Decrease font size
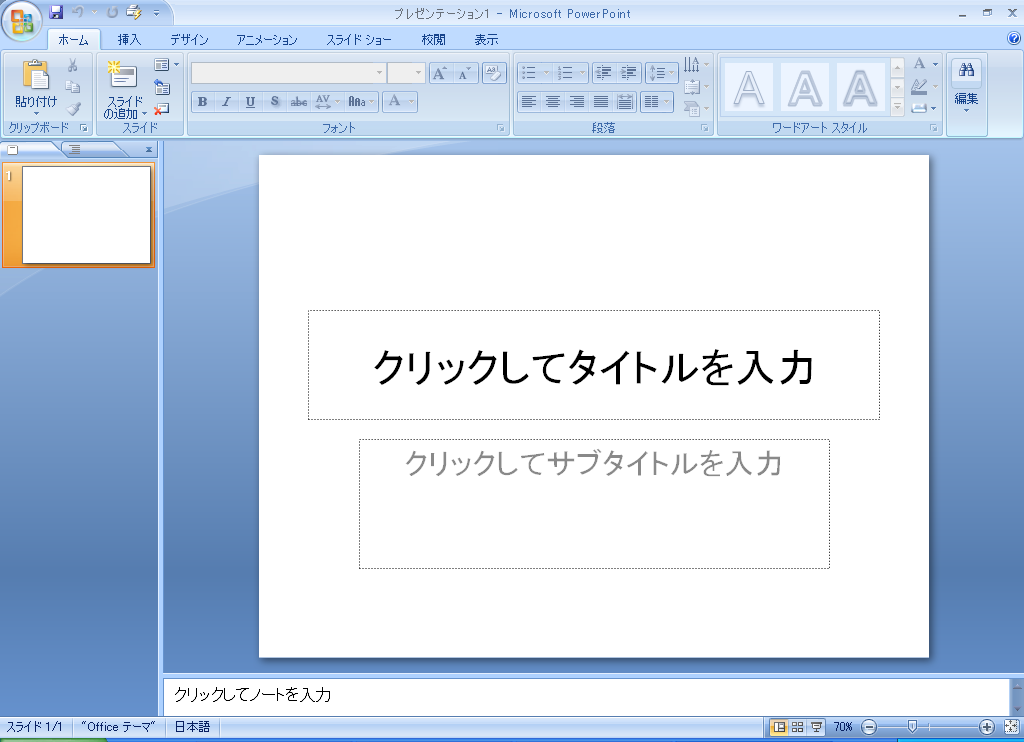Screen dimensions: 1024x742 click(465, 73)
